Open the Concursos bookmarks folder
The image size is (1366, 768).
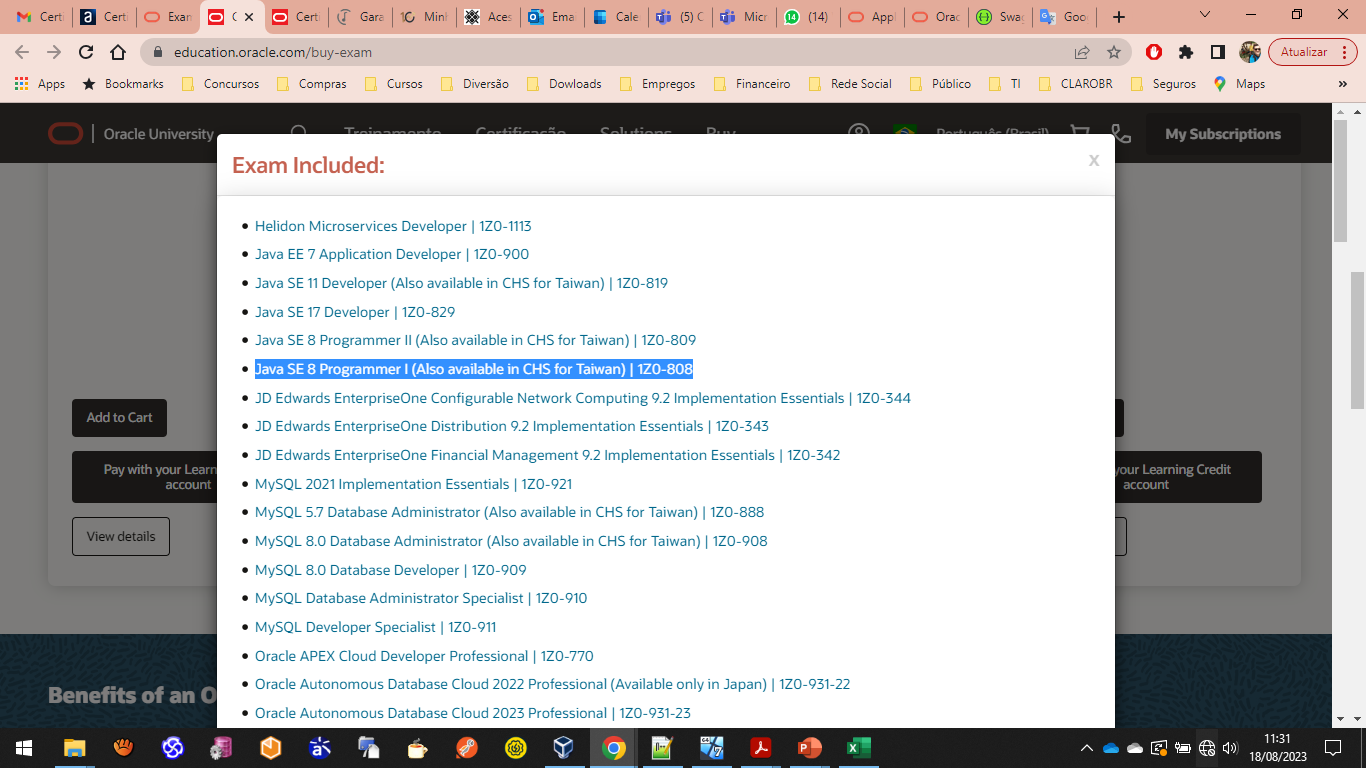click(x=221, y=84)
